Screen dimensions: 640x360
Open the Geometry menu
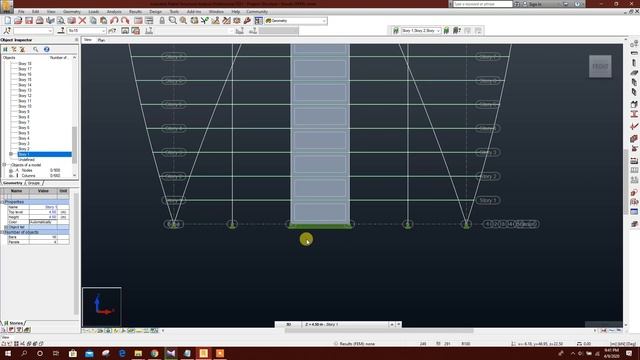pyautogui.click(x=72, y=12)
